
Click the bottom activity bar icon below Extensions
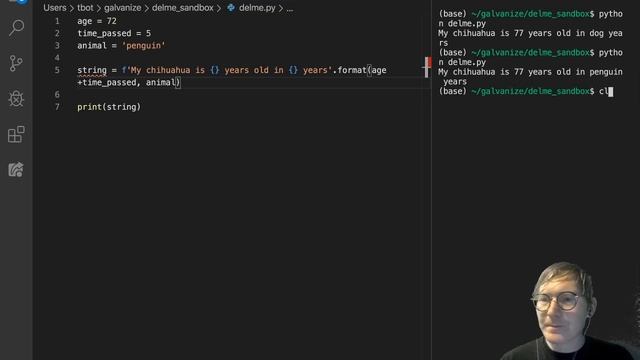16,169
